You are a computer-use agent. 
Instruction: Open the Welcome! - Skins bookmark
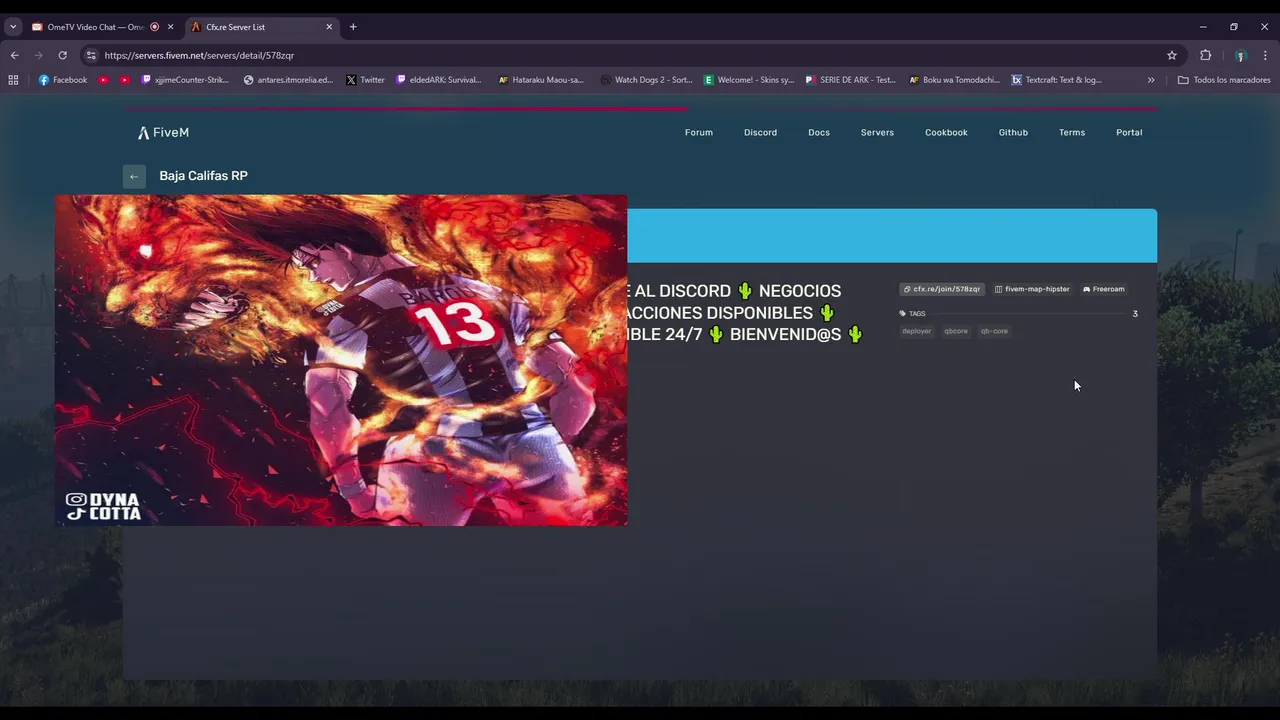pyautogui.click(x=749, y=80)
